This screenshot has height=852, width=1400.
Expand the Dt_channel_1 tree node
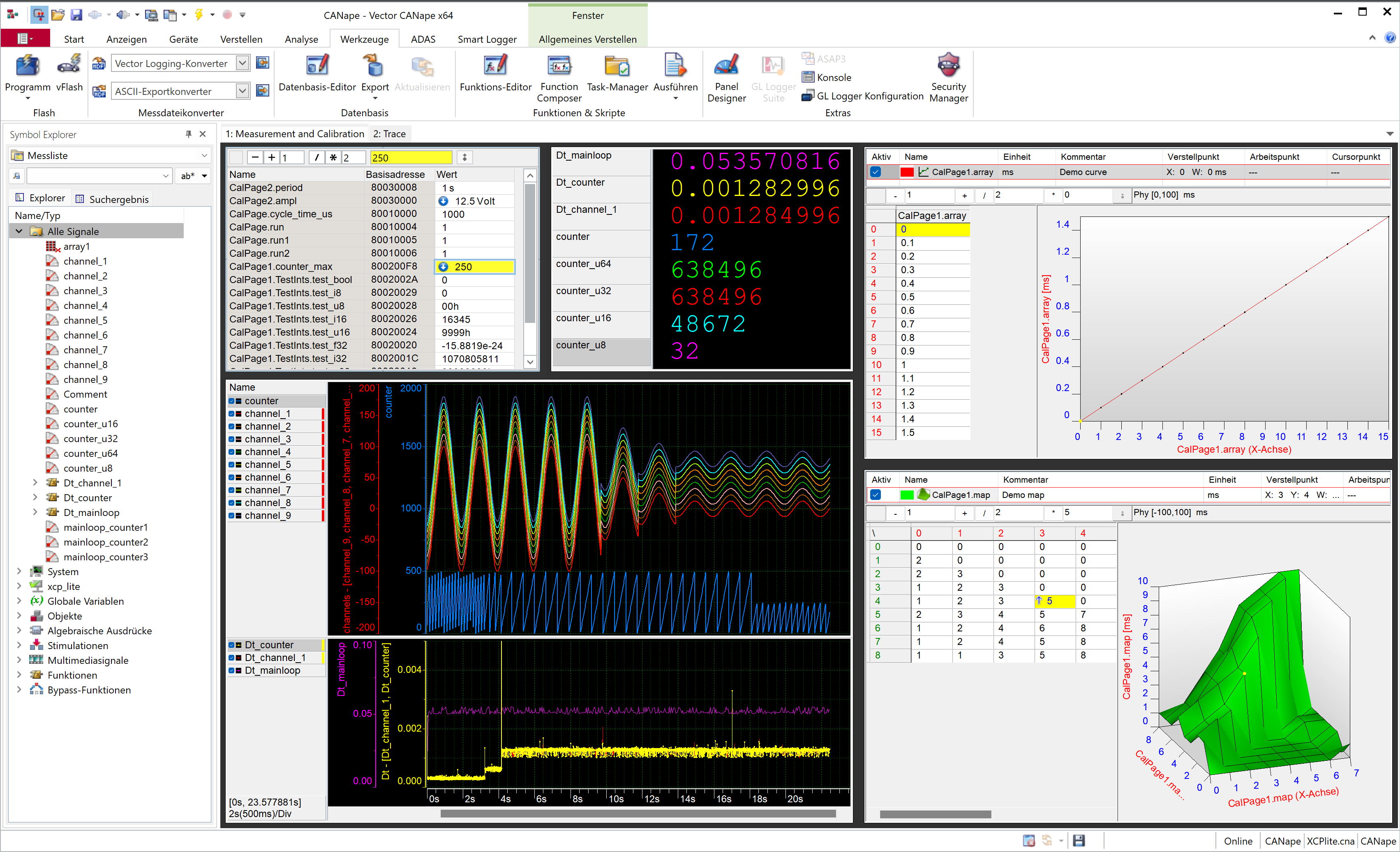pos(35,483)
